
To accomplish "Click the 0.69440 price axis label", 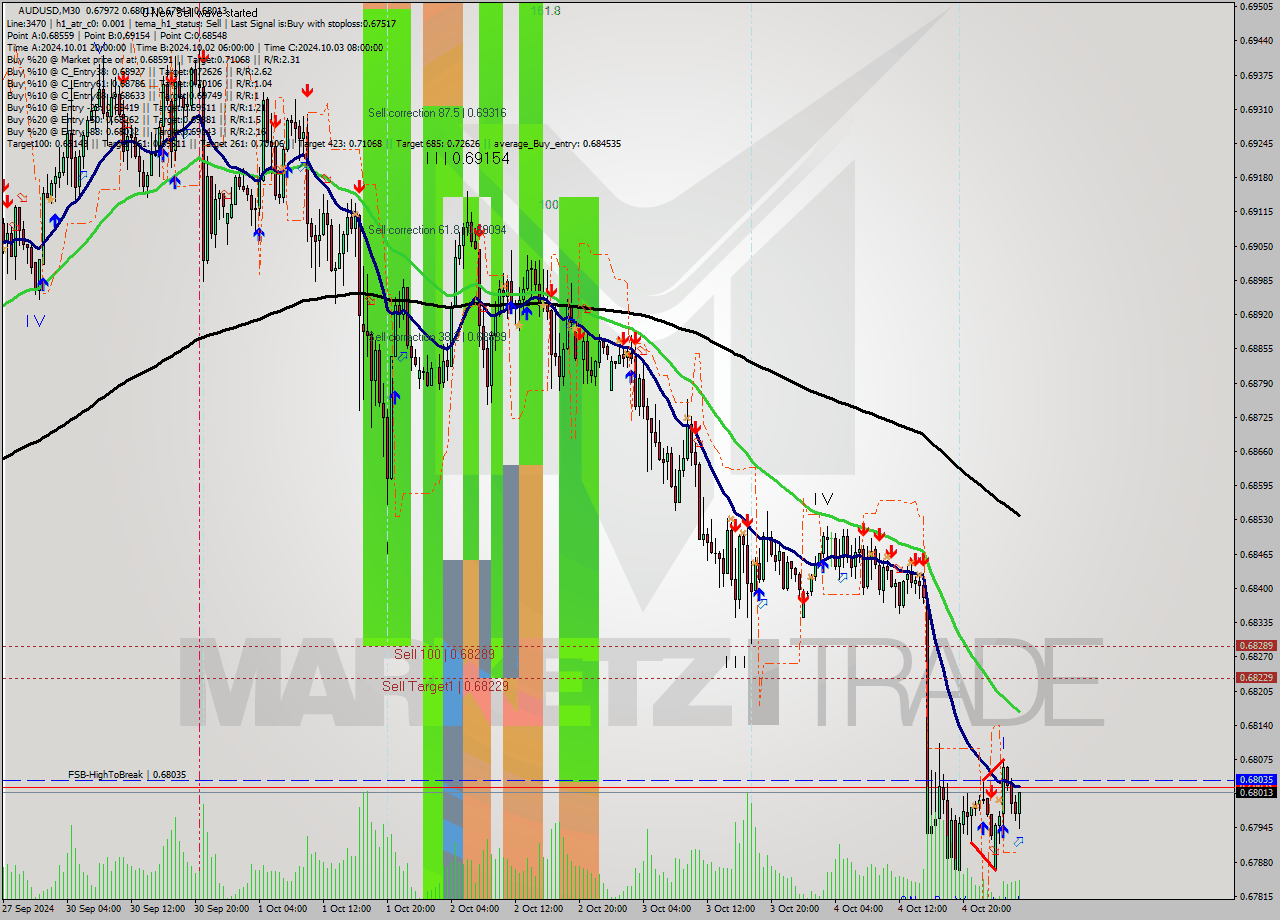I will [1256, 41].
